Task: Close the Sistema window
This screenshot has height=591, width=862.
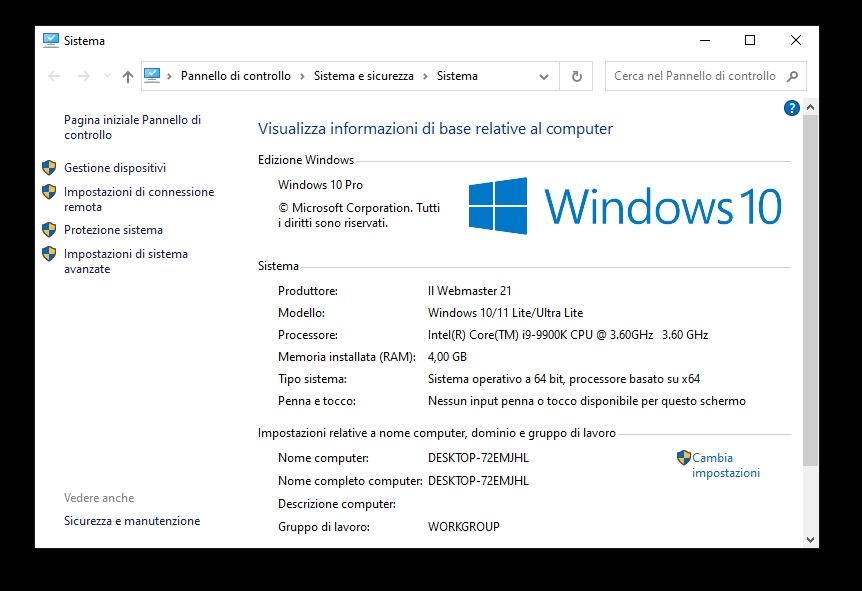Action: point(795,40)
